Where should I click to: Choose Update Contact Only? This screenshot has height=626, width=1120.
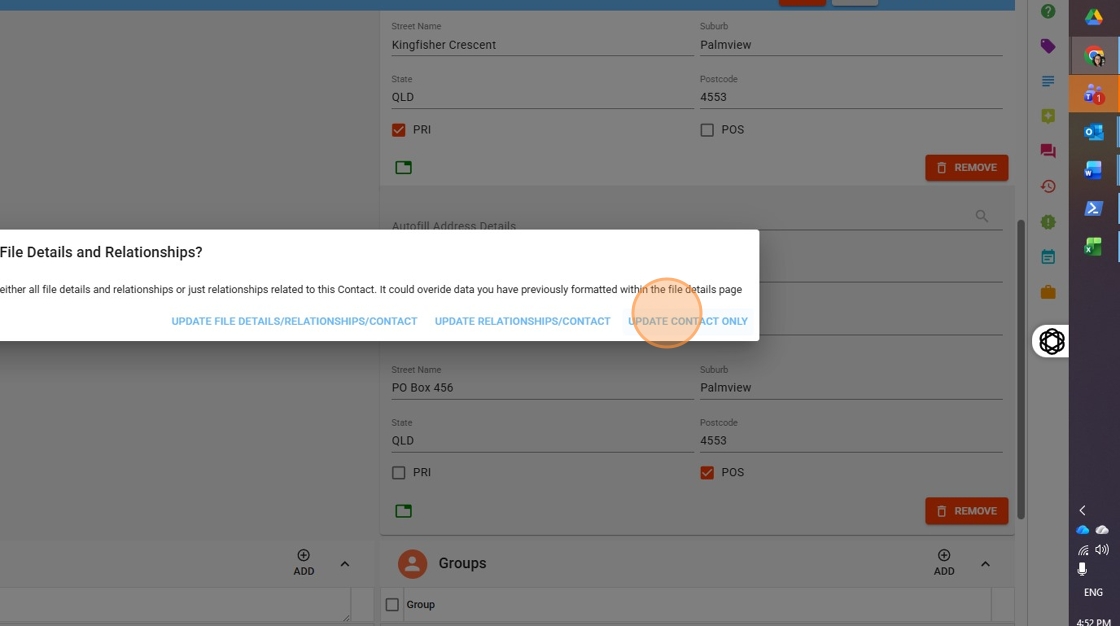click(687, 321)
